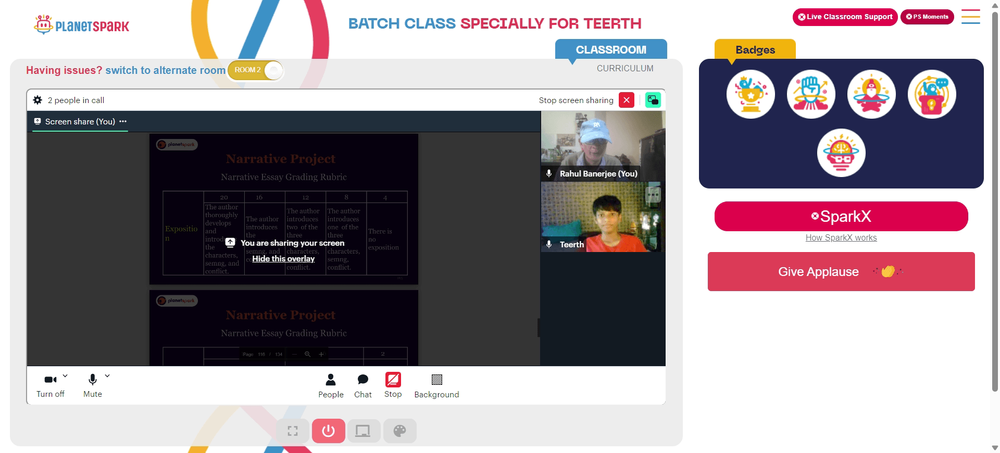Image resolution: width=1000 pixels, height=453 pixels.
Task: Open the Chat panel
Action: pyautogui.click(x=363, y=386)
